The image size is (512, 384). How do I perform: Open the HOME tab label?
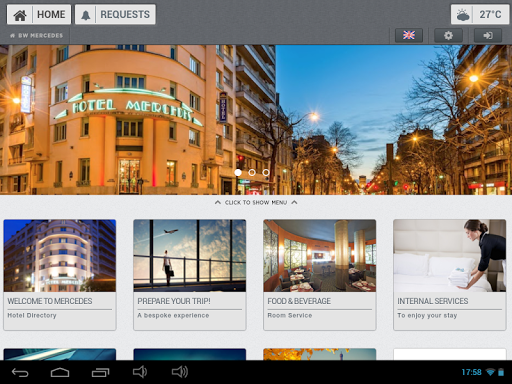(51, 15)
